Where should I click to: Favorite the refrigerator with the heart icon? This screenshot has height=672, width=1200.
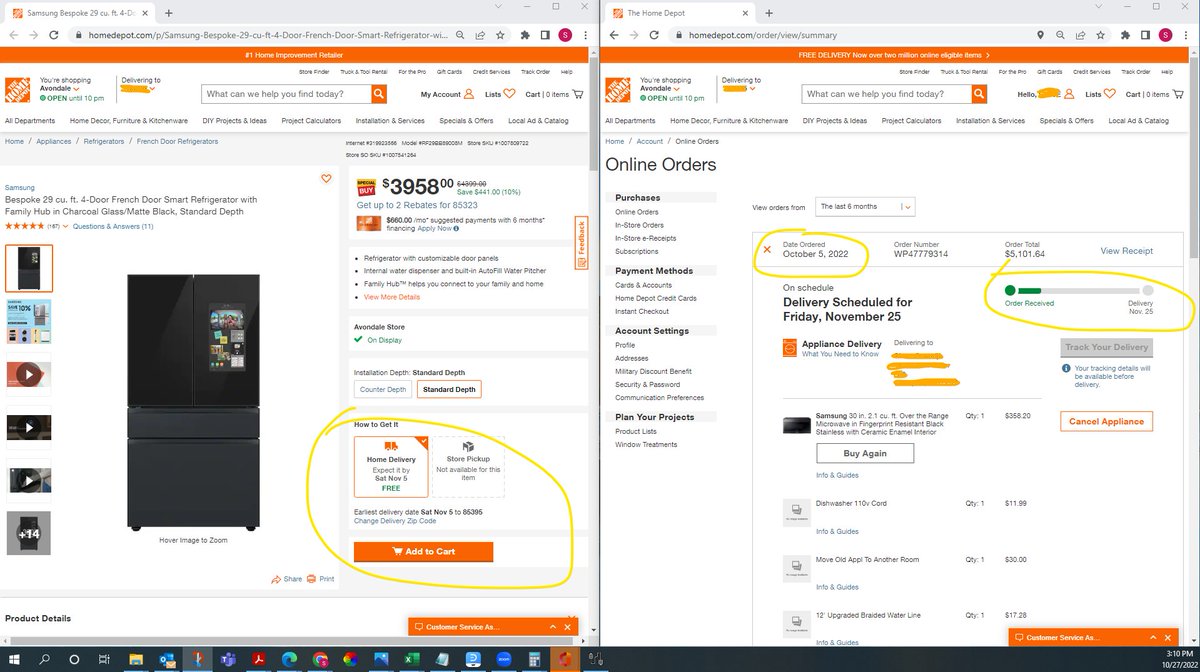326,179
